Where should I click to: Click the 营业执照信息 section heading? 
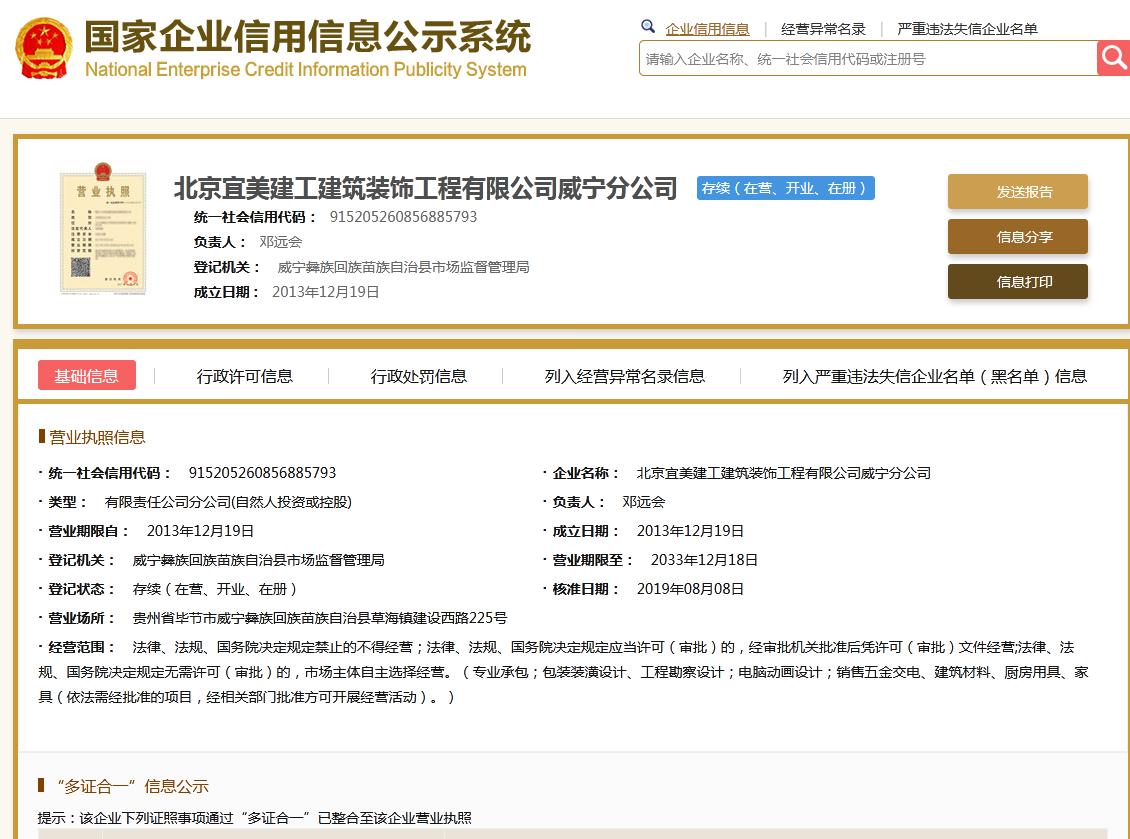pos(97,437)
